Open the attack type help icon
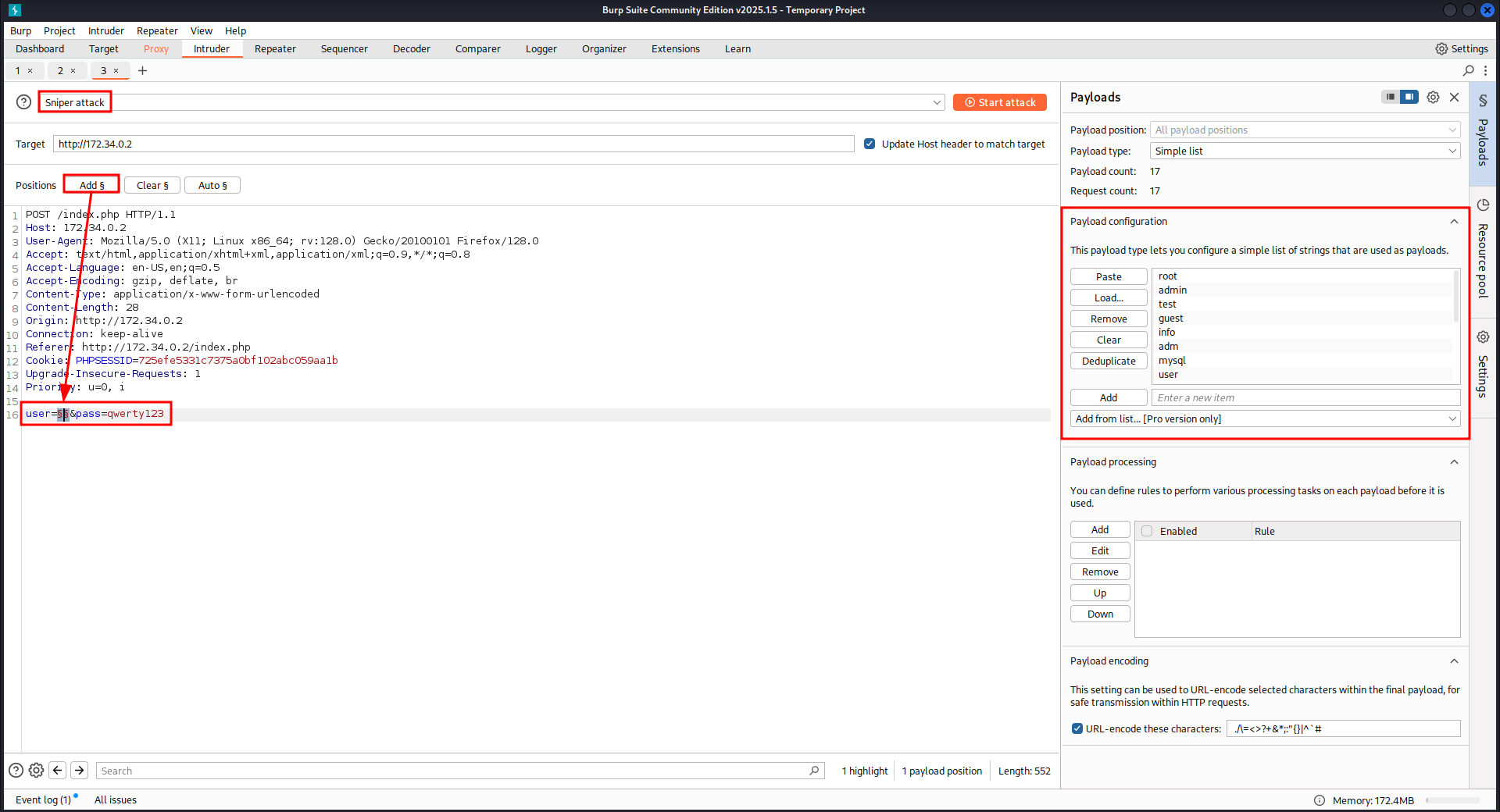 point(24,102)
